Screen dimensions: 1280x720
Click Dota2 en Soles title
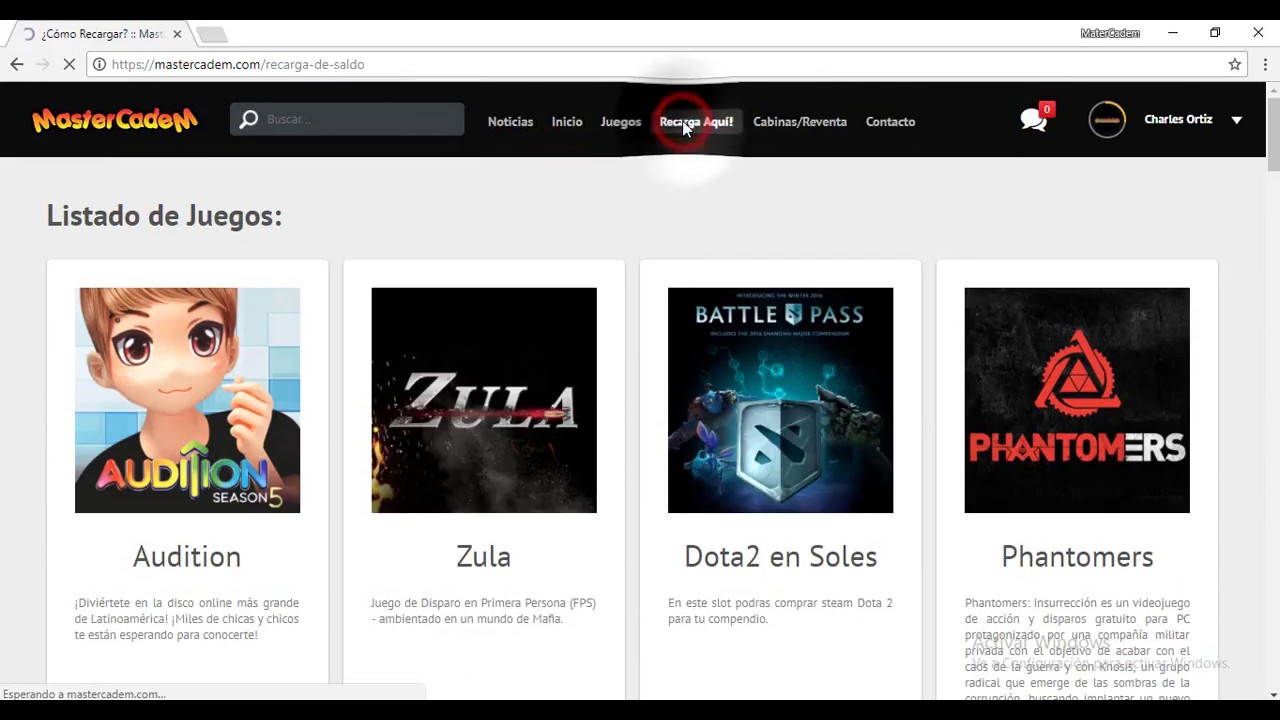click(x=780, y=556)
